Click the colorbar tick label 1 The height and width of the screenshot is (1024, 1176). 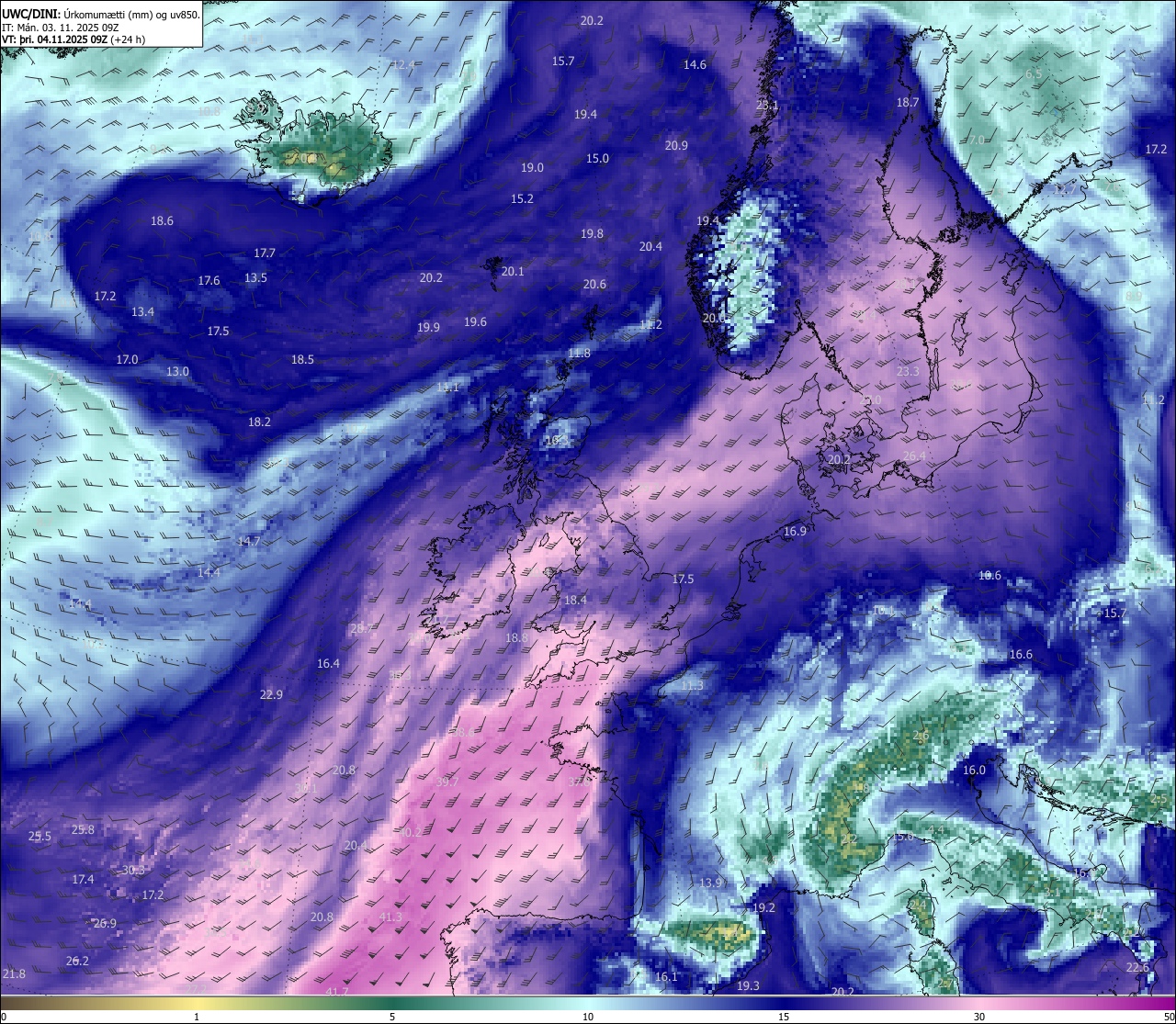197,1017
